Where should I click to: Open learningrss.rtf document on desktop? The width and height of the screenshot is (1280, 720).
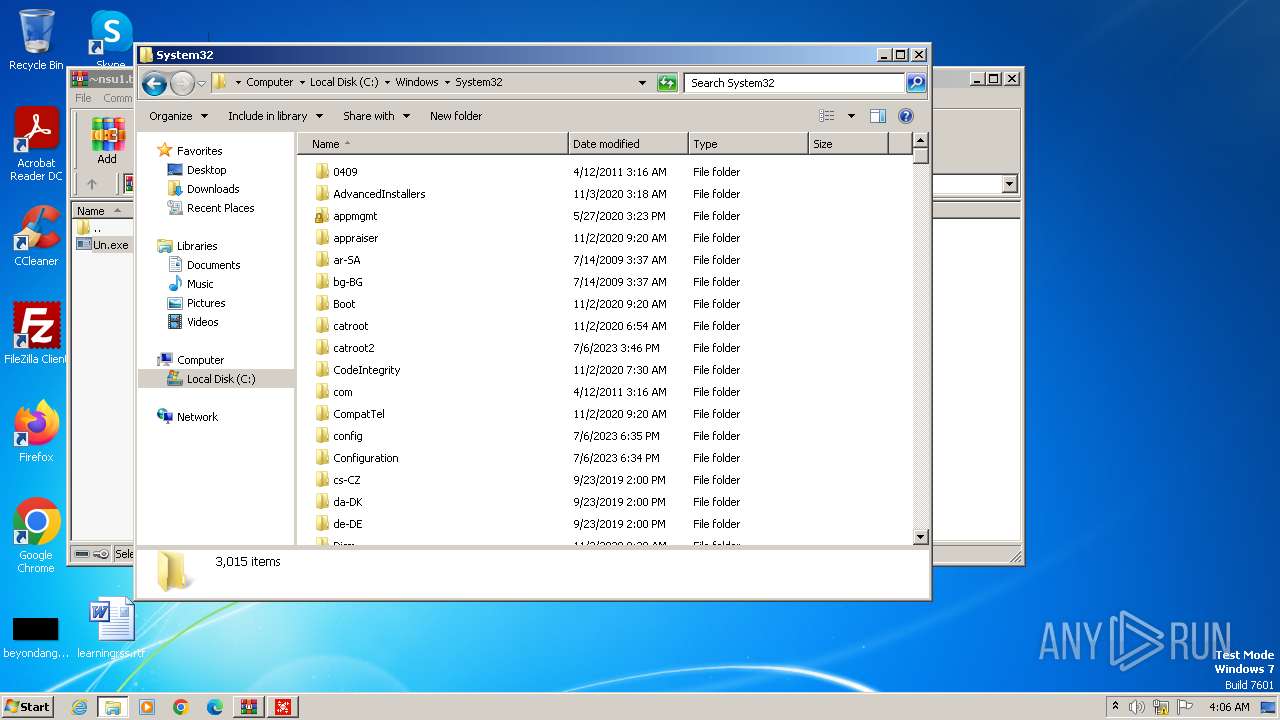(x=111, y=629)
